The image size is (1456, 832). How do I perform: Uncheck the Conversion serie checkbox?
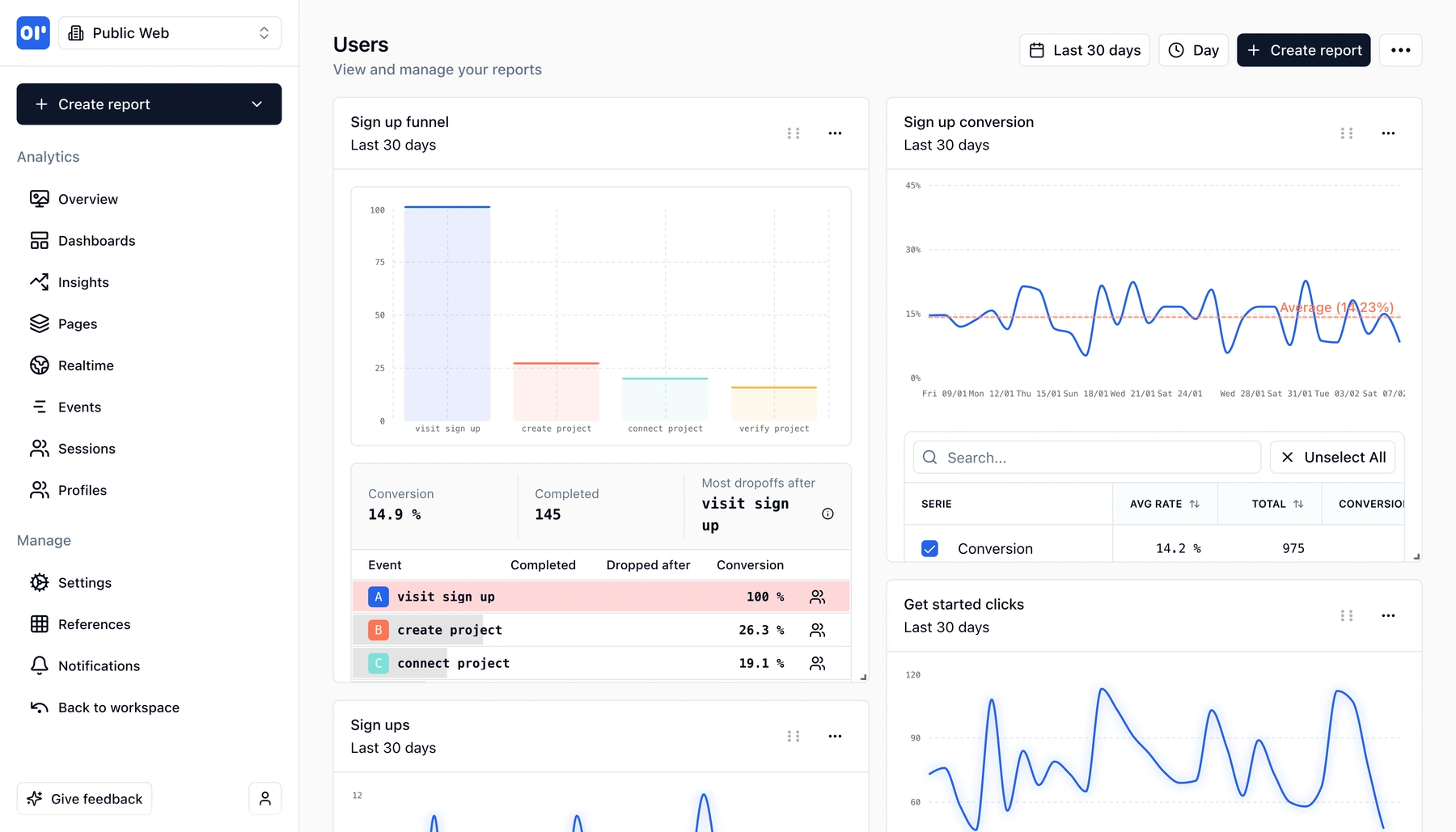(929, 548)
